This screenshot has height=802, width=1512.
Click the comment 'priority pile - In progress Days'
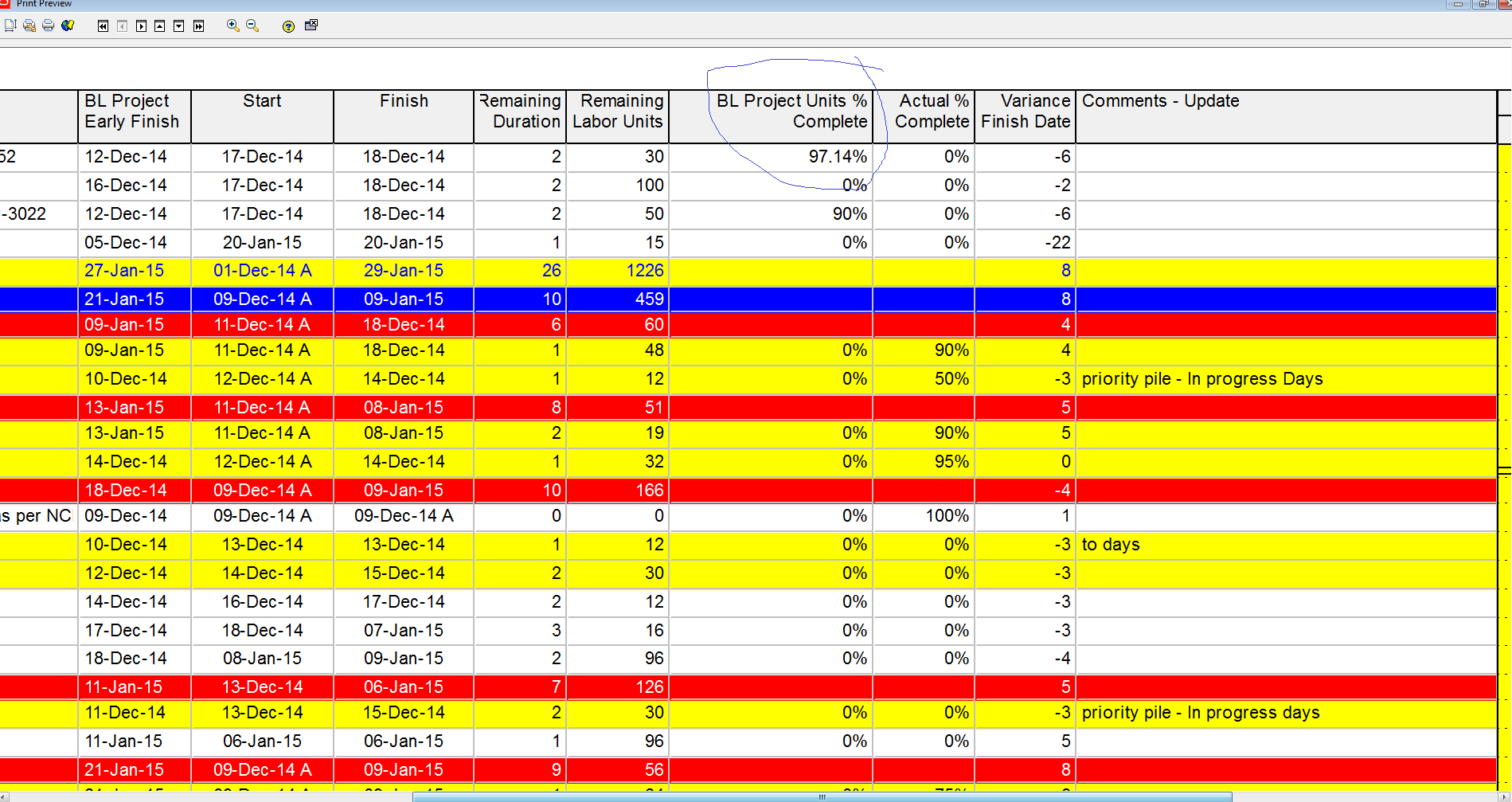1202,379
